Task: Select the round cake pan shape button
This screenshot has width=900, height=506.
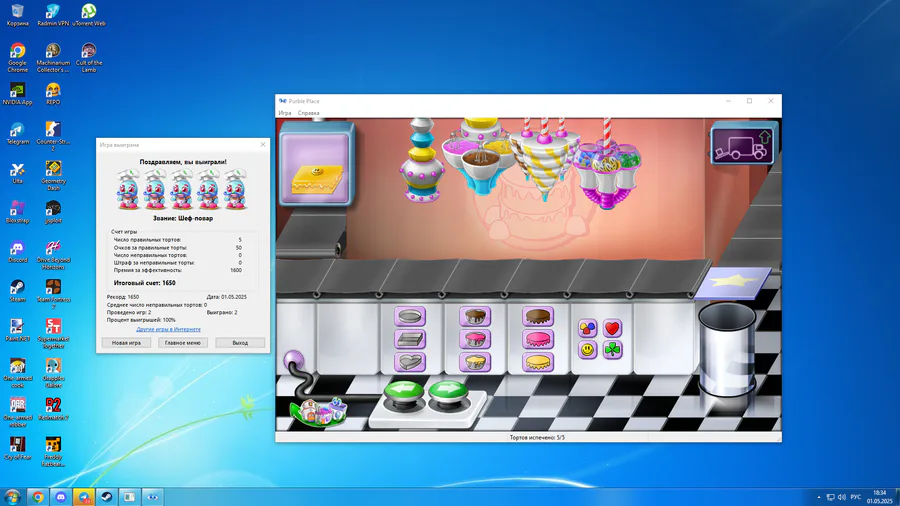Action: coord(410,316)
